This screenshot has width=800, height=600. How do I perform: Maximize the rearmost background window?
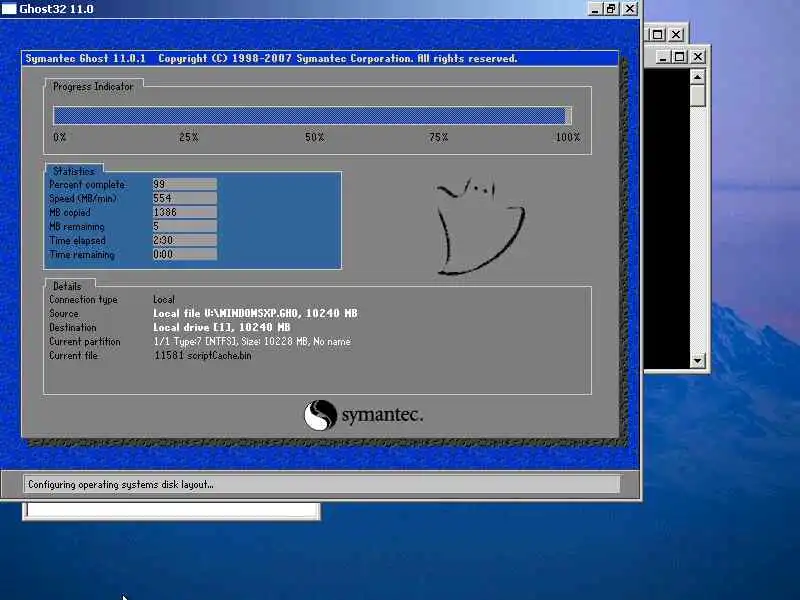pyautogui.click(x=658, y=34)
